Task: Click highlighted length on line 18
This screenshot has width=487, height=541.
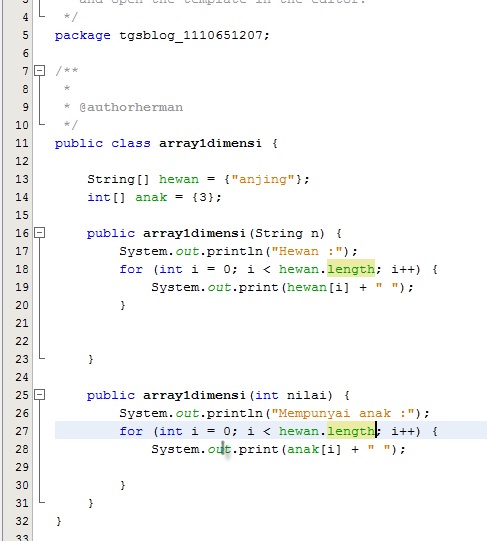Action: tap(351, 269)
